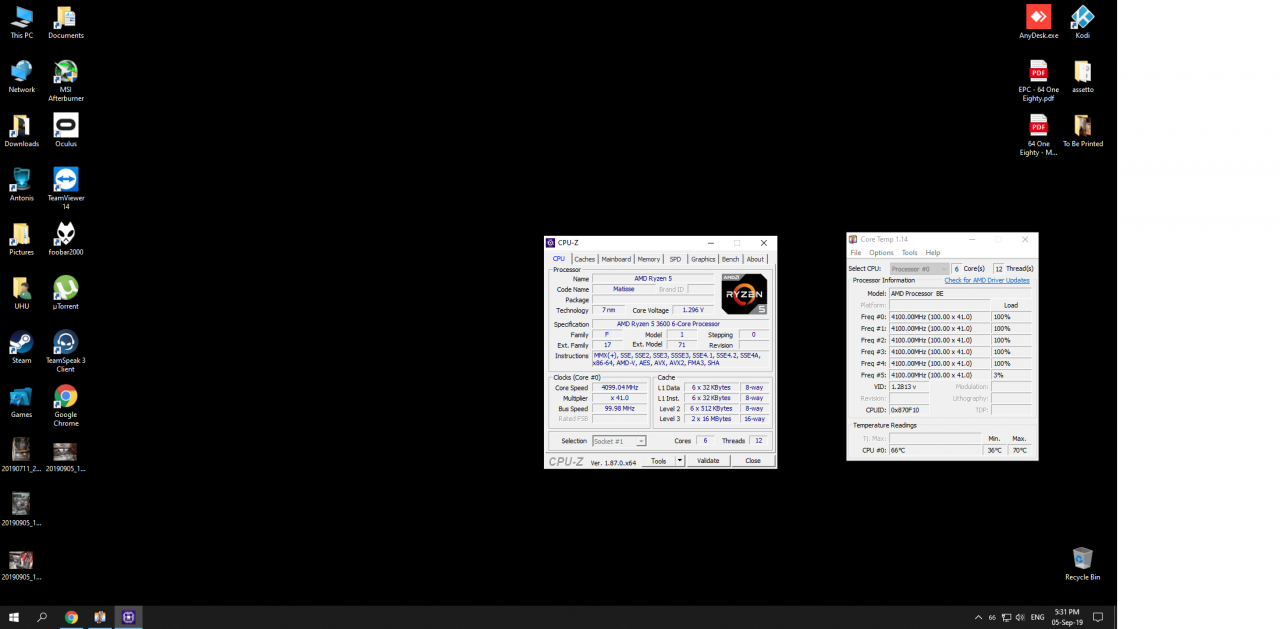Switch to the Bench tab in CPU-Z
The height and width of the screenshot is (629, 1280).
coord(731,259)
